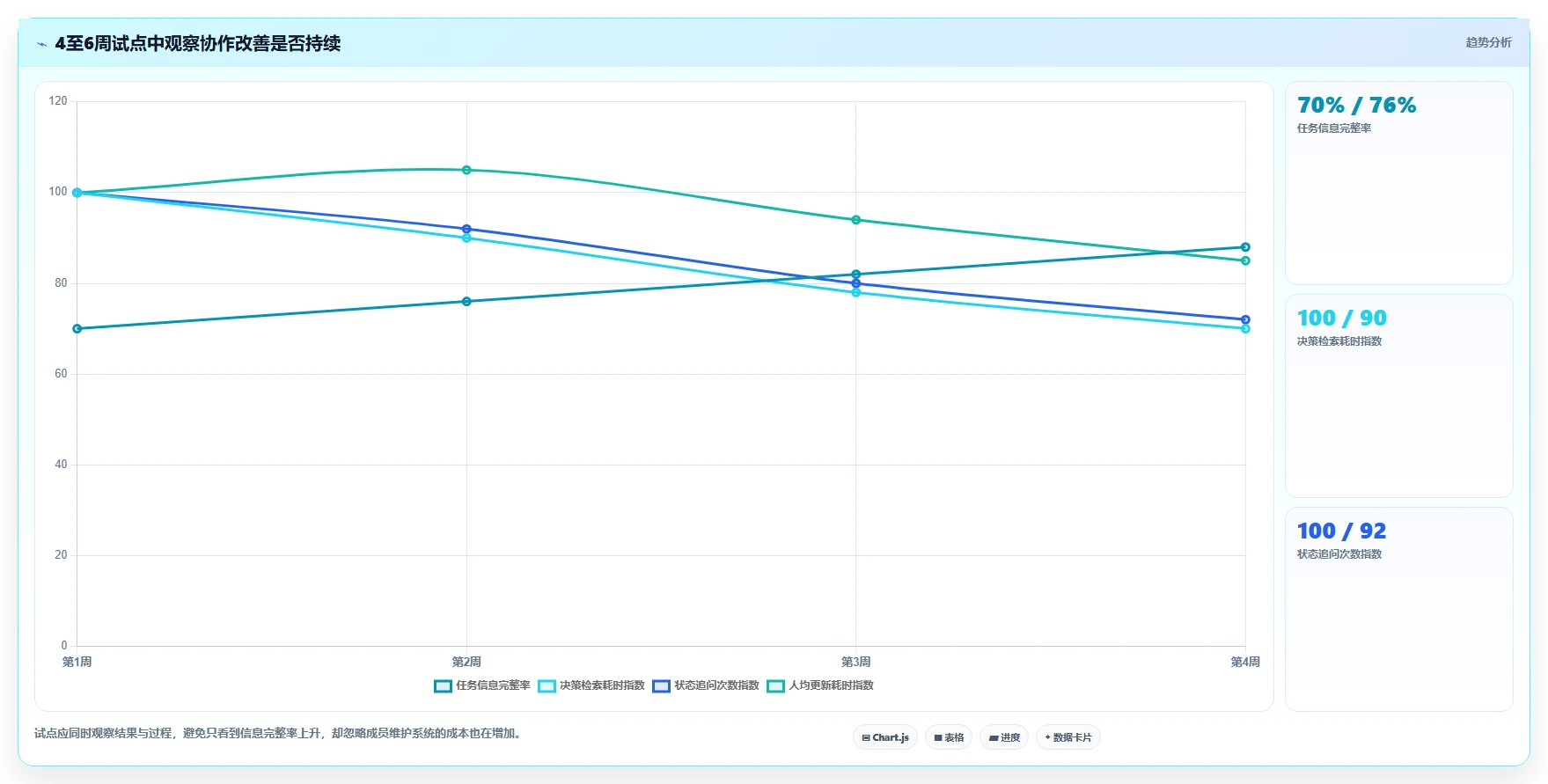Click the 决策检索耗时指数 point at 第2周
1548x784 pixels.
pos(466,238)
